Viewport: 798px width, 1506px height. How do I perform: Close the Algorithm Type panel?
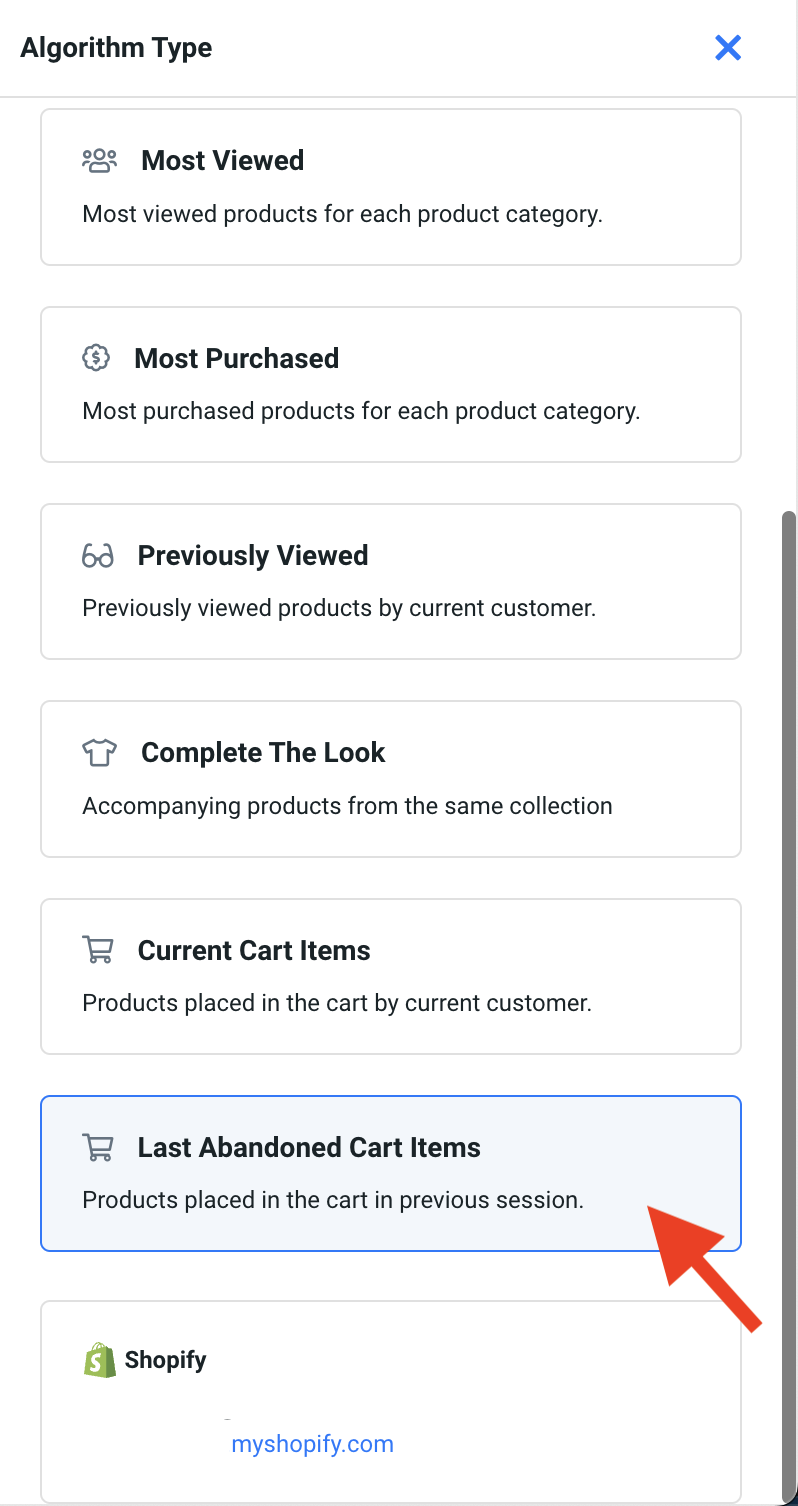[727, 47]
